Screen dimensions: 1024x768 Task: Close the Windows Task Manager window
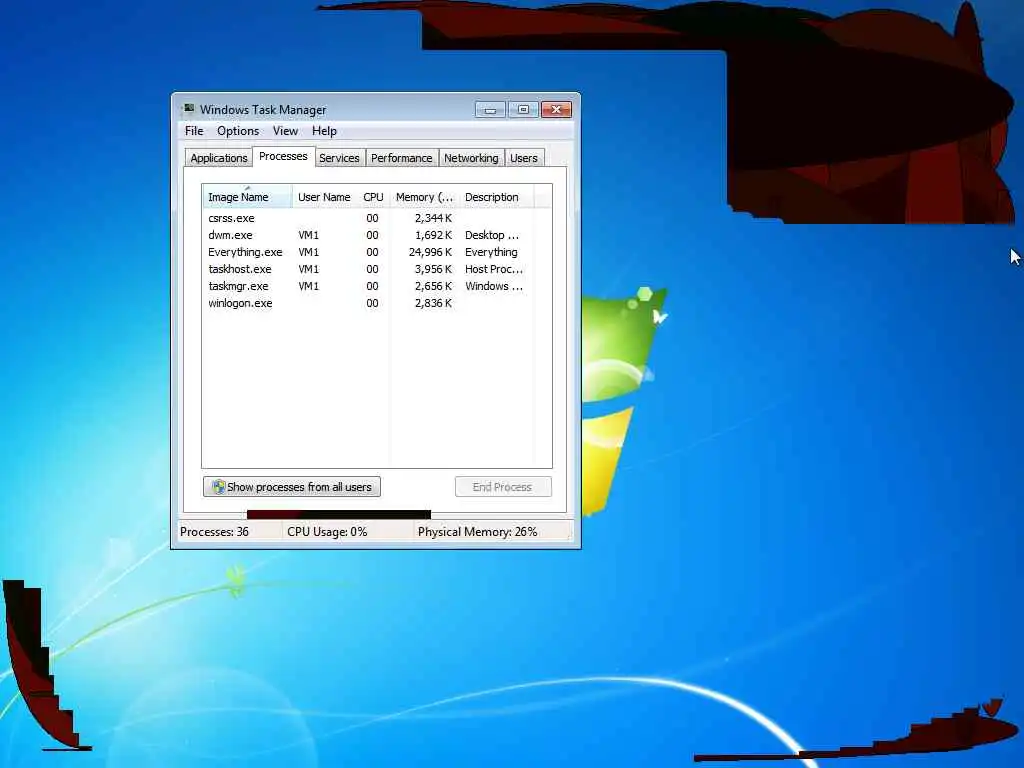(x=556, y=110)
